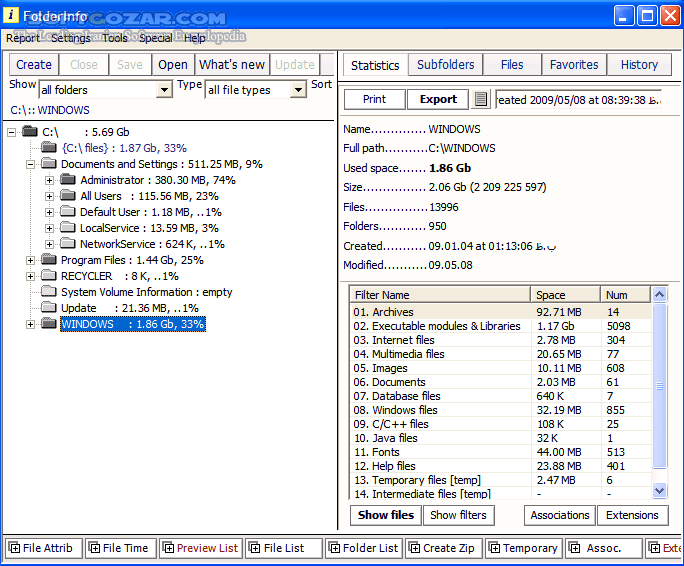Click the Export button

(x=438, y=100)
